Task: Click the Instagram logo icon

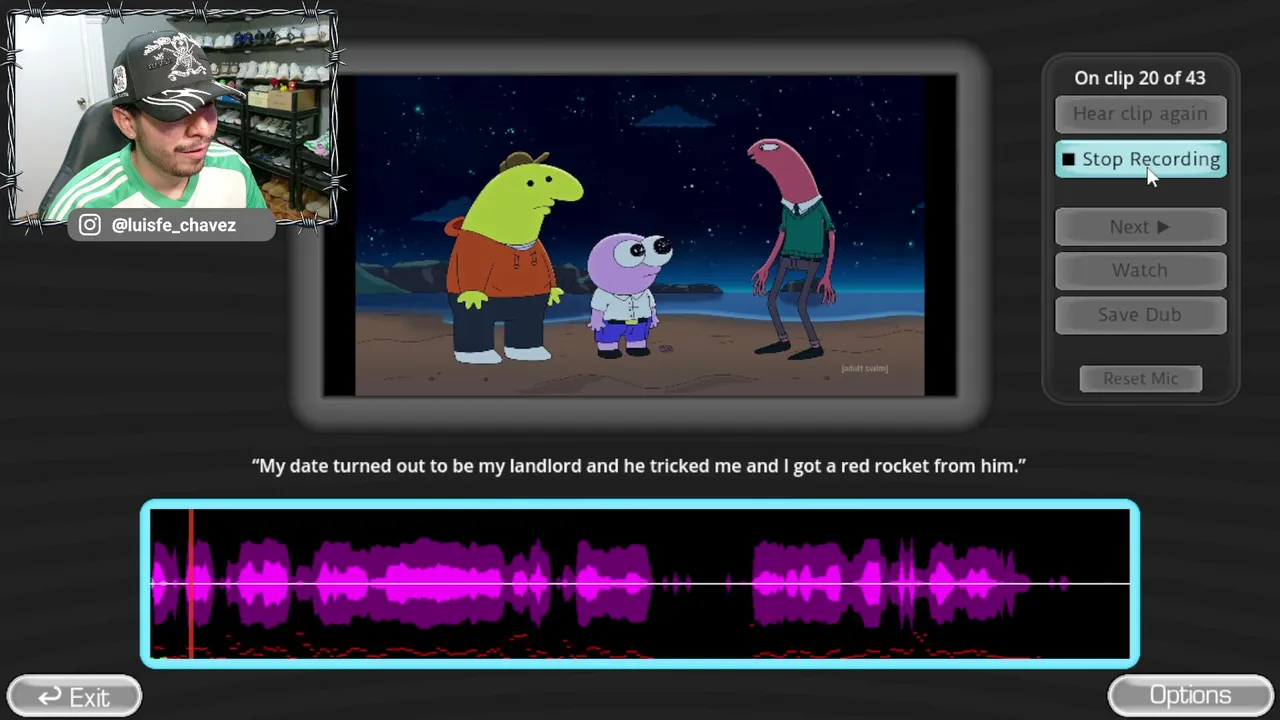Action: tap(90, 225)
